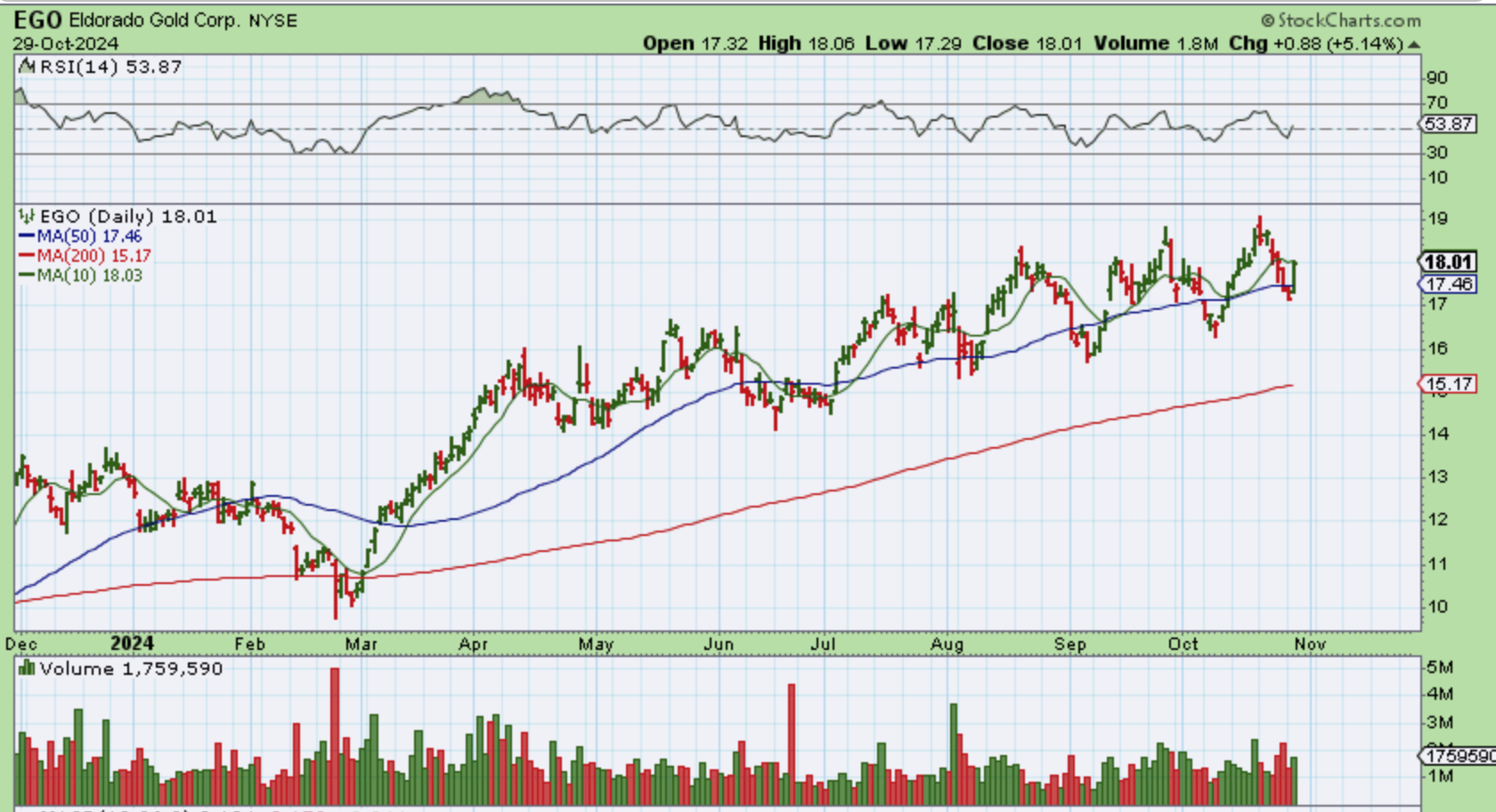Click the 29-Oct-2024 chart date

pos(66,43)
